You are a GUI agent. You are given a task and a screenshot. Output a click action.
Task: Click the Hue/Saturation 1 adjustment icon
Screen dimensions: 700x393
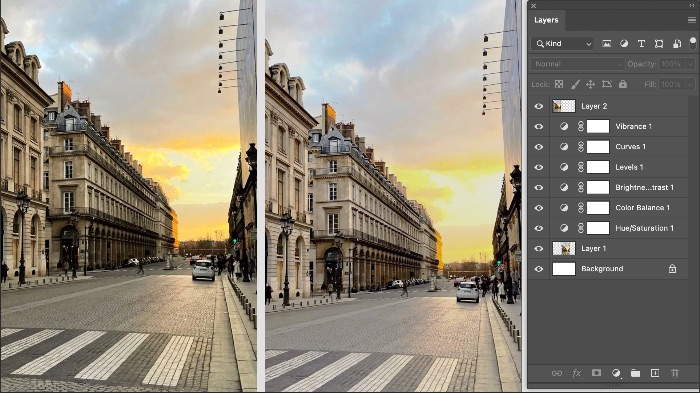point(564,228)
